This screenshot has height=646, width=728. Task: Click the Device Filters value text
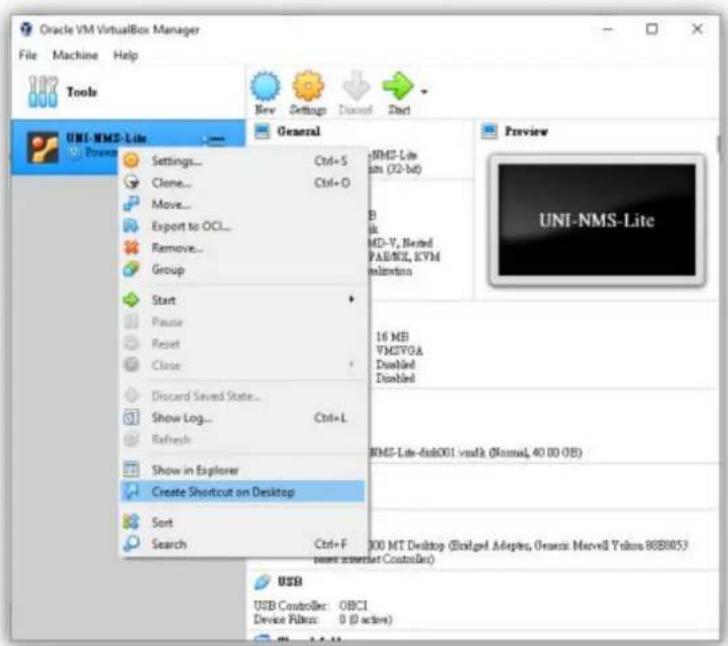click(x=366, y=620)
